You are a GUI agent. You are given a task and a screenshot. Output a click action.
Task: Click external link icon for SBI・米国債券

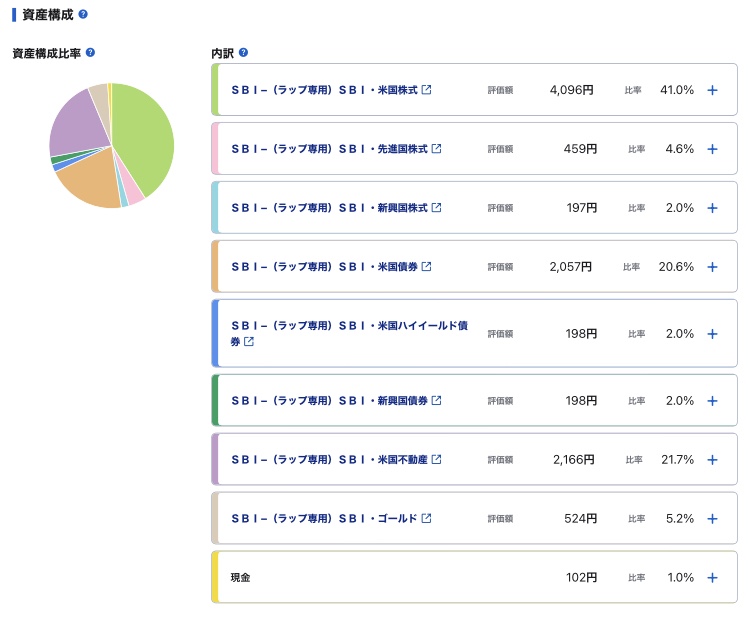426,266
